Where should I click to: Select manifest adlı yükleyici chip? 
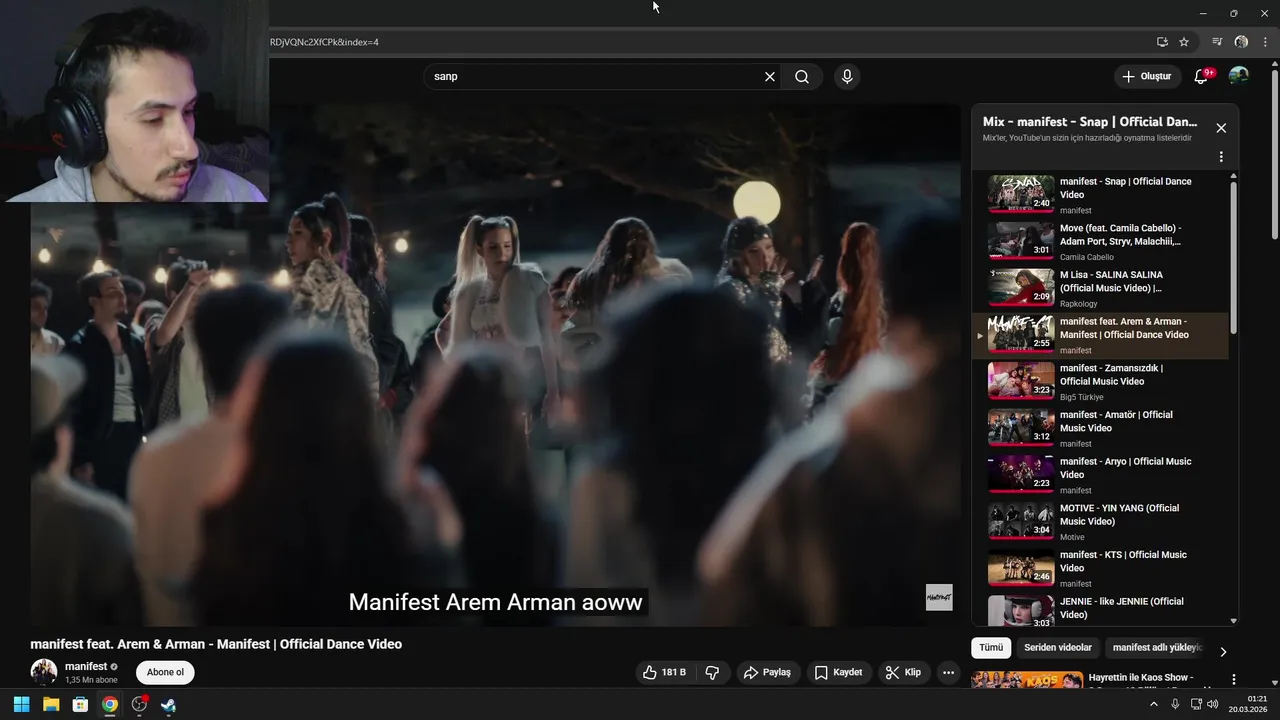(1157, 648)
